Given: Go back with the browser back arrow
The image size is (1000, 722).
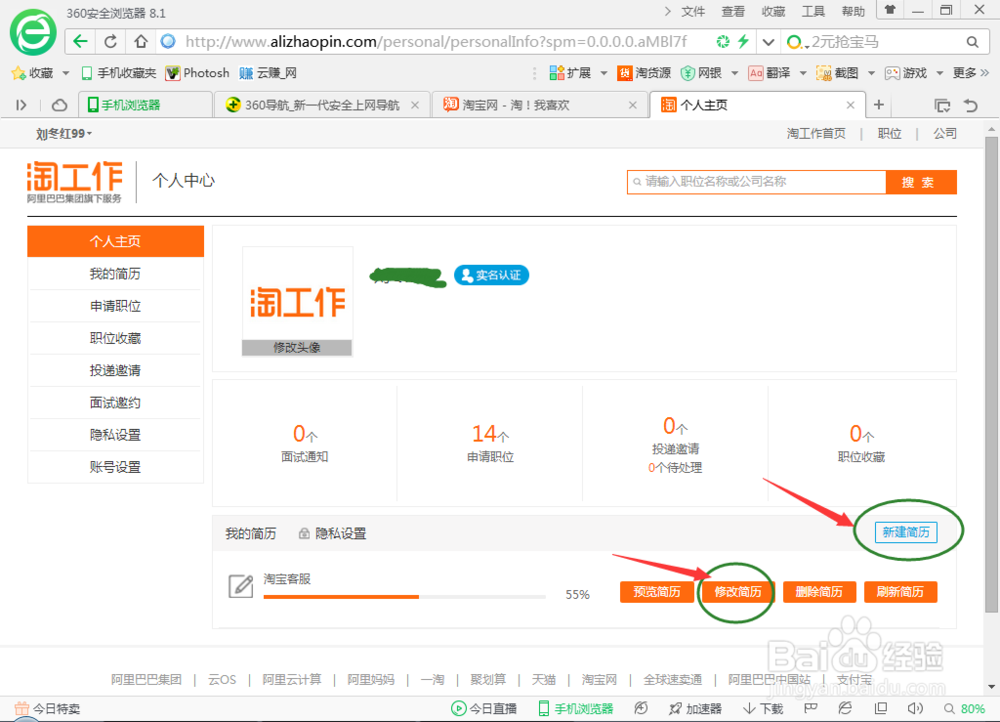Looking at the screenshot, I should 80,41.
